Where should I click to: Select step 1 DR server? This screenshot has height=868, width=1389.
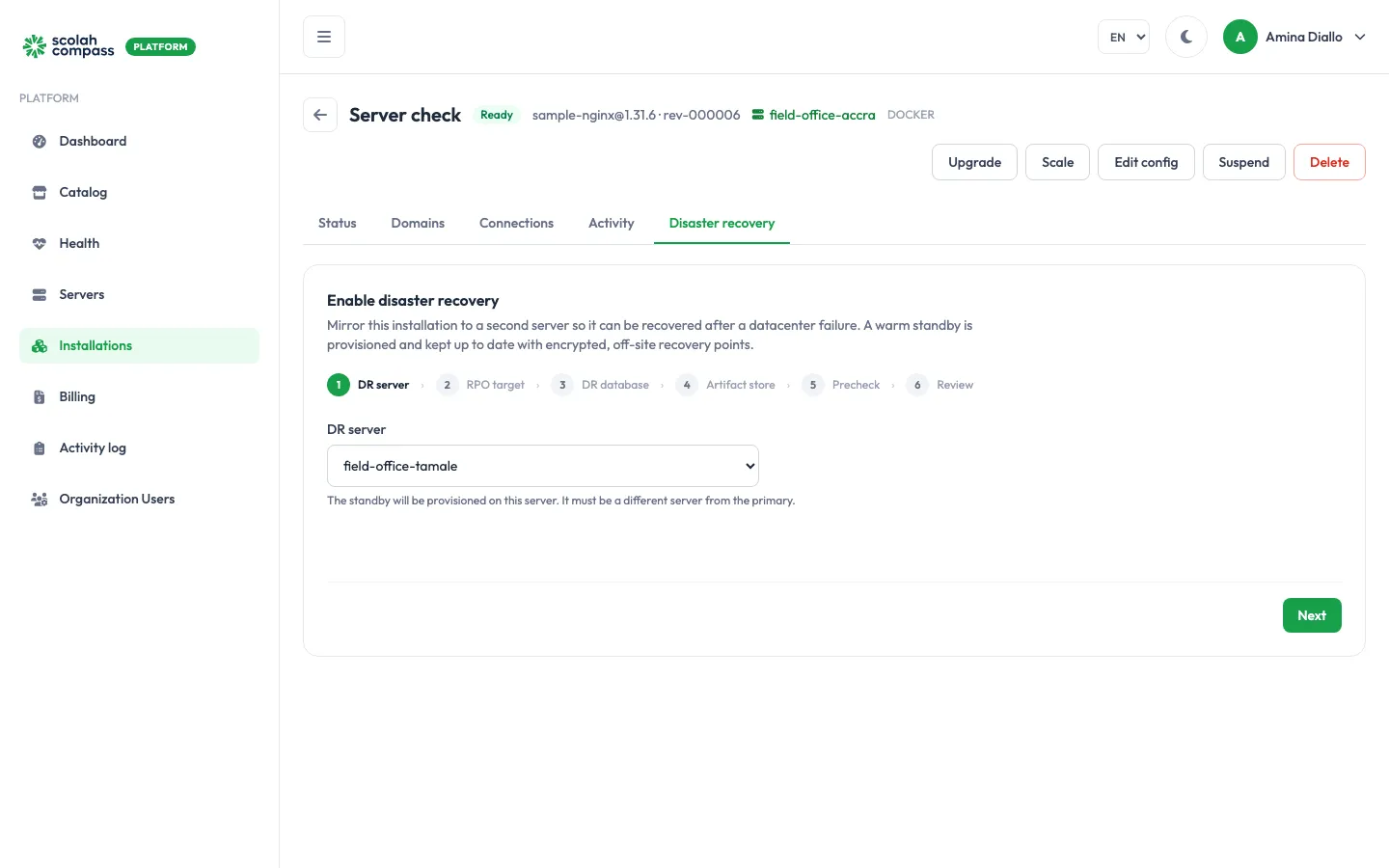click(x=368, y=385)
